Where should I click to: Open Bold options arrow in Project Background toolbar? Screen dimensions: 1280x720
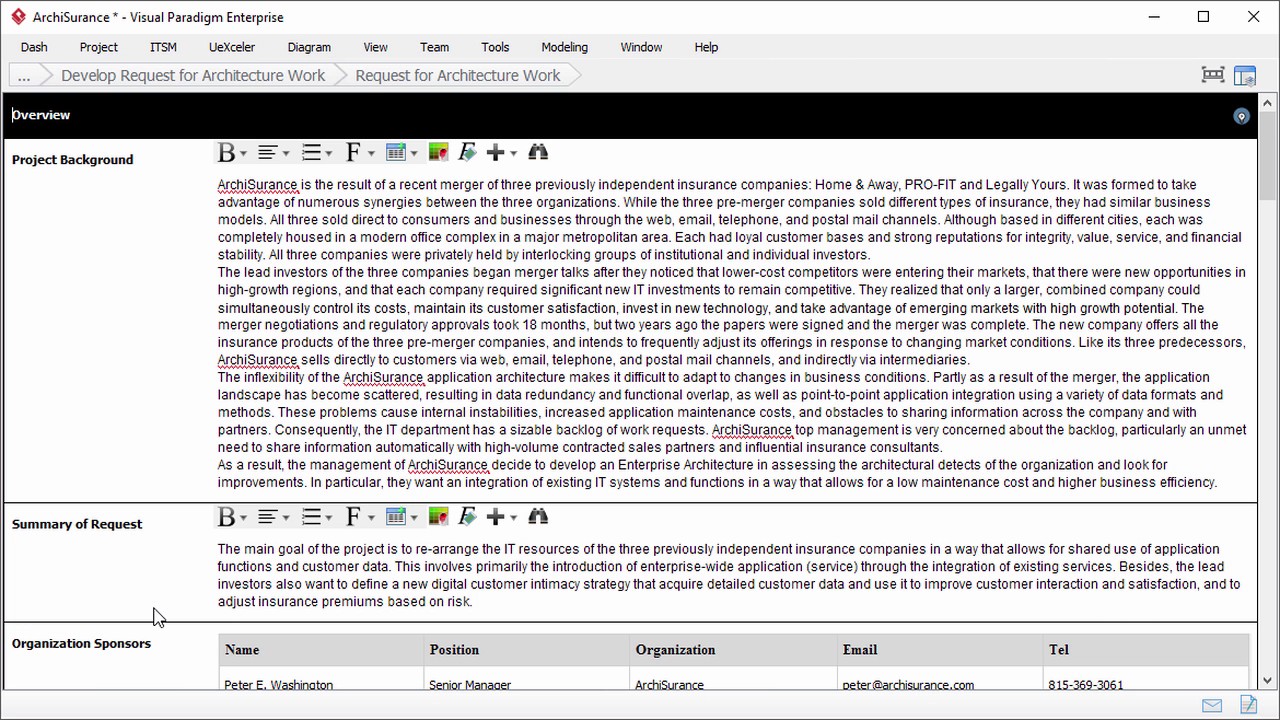[243, 154]
